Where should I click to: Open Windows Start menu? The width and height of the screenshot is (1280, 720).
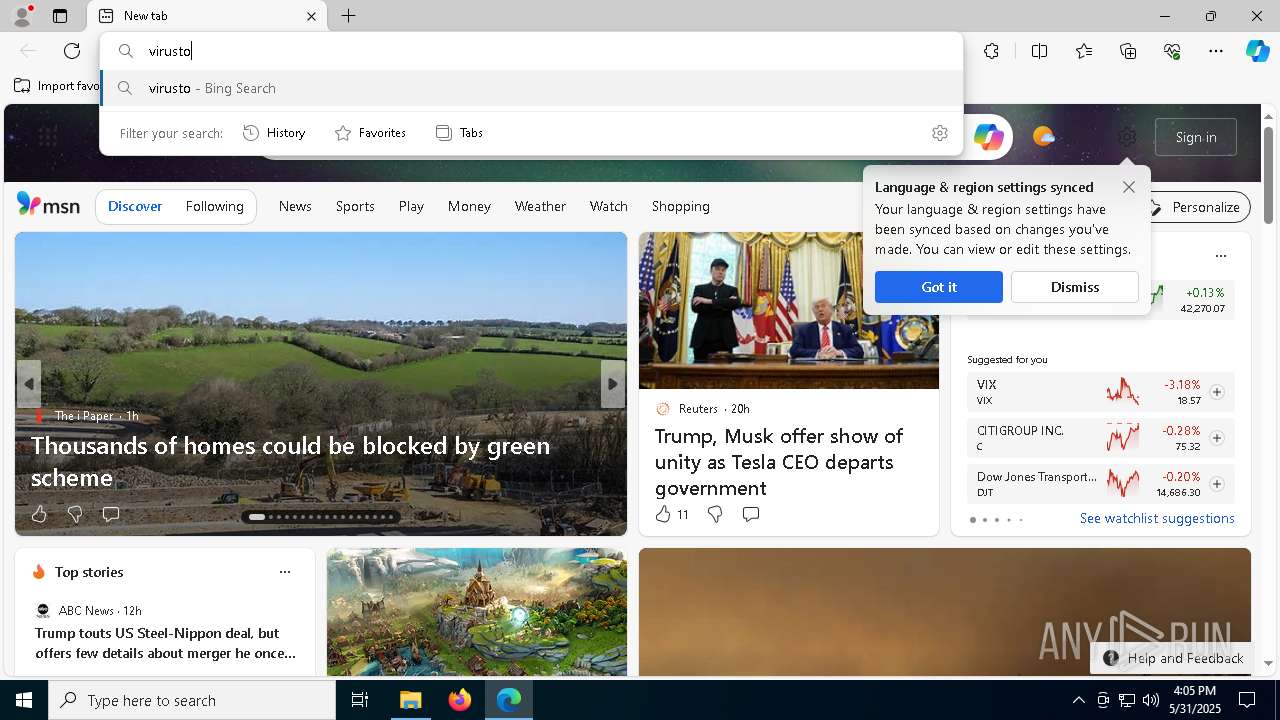pos(24,700)
